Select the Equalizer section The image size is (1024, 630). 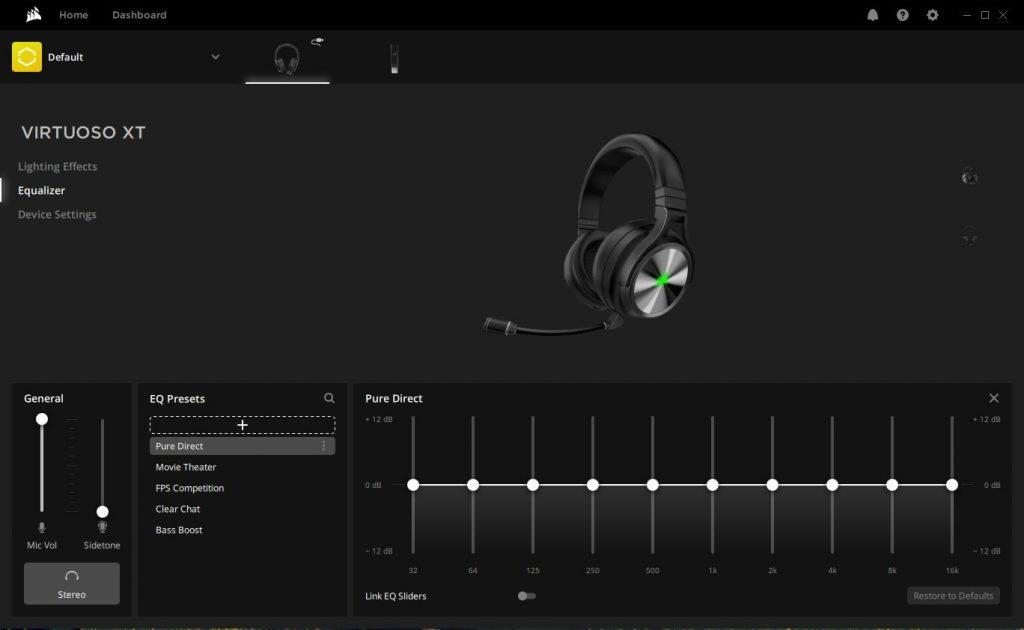(41, 191)
